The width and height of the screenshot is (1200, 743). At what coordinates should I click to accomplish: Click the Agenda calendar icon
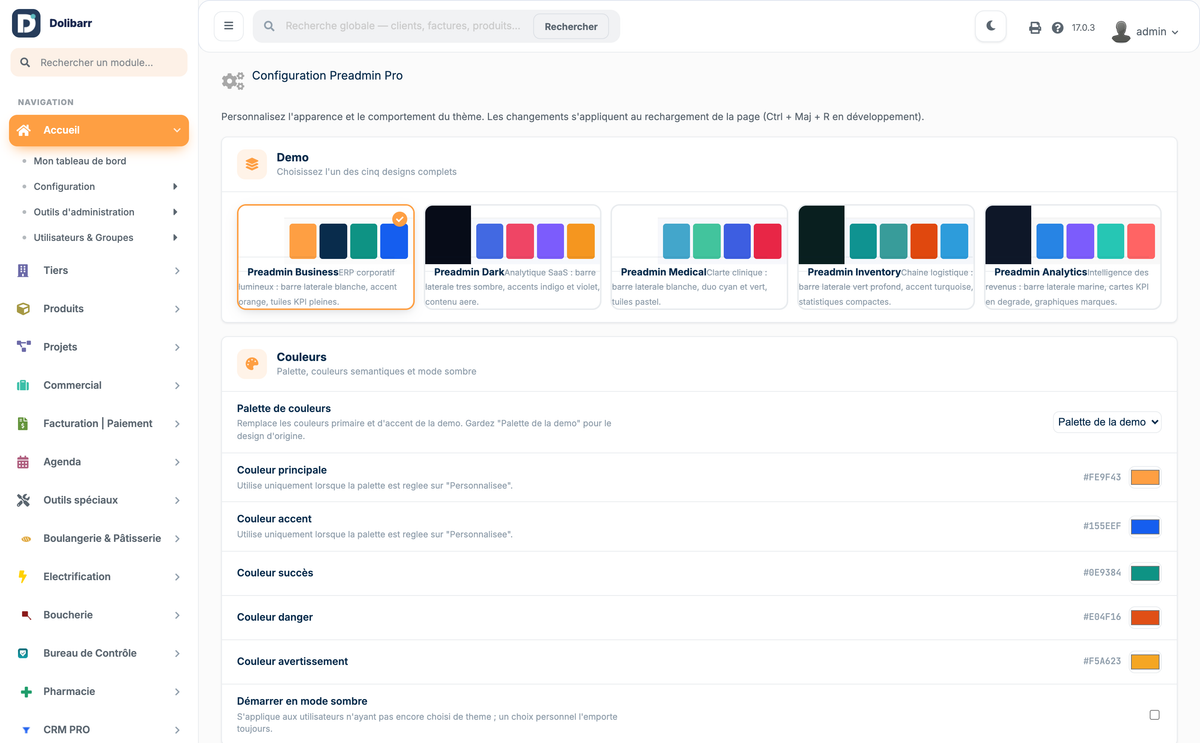click(x=23, y=462)
